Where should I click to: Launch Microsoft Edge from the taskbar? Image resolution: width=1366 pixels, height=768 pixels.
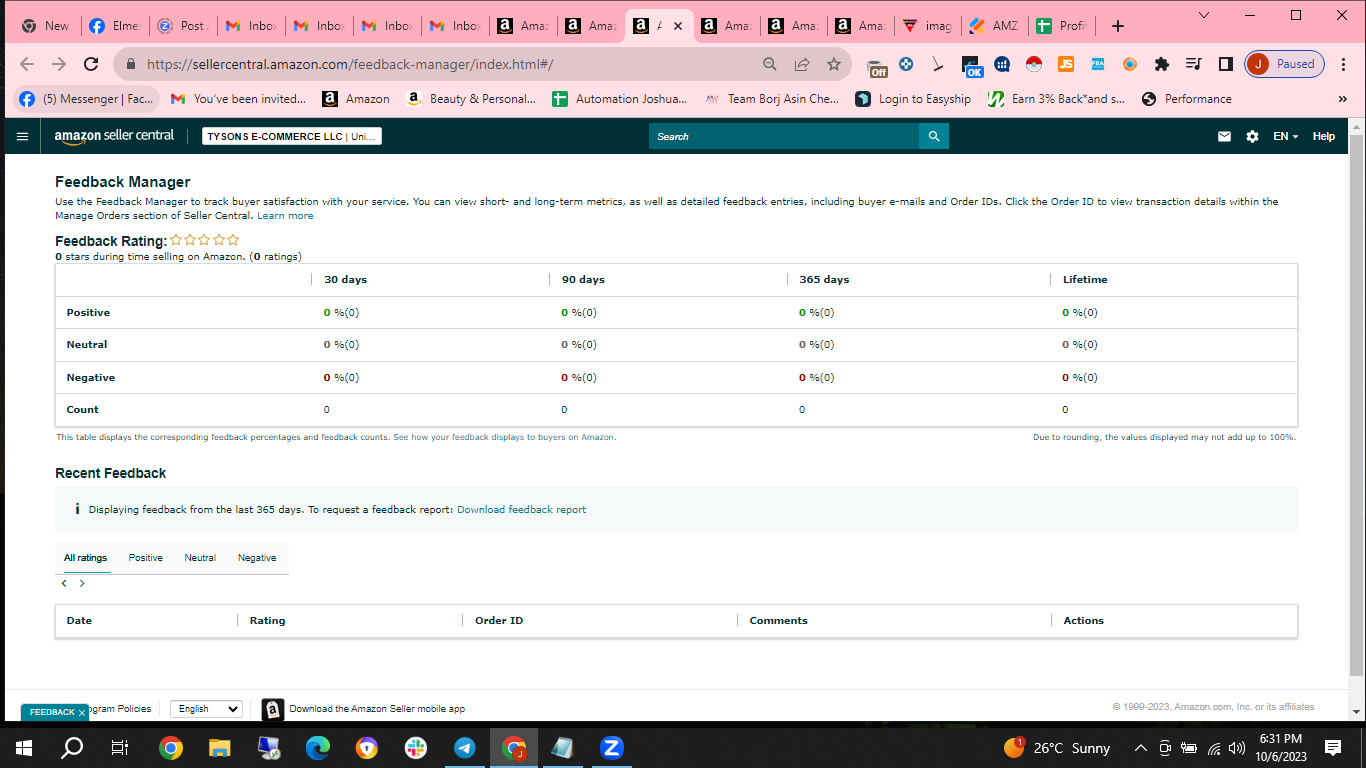(318, 747)
